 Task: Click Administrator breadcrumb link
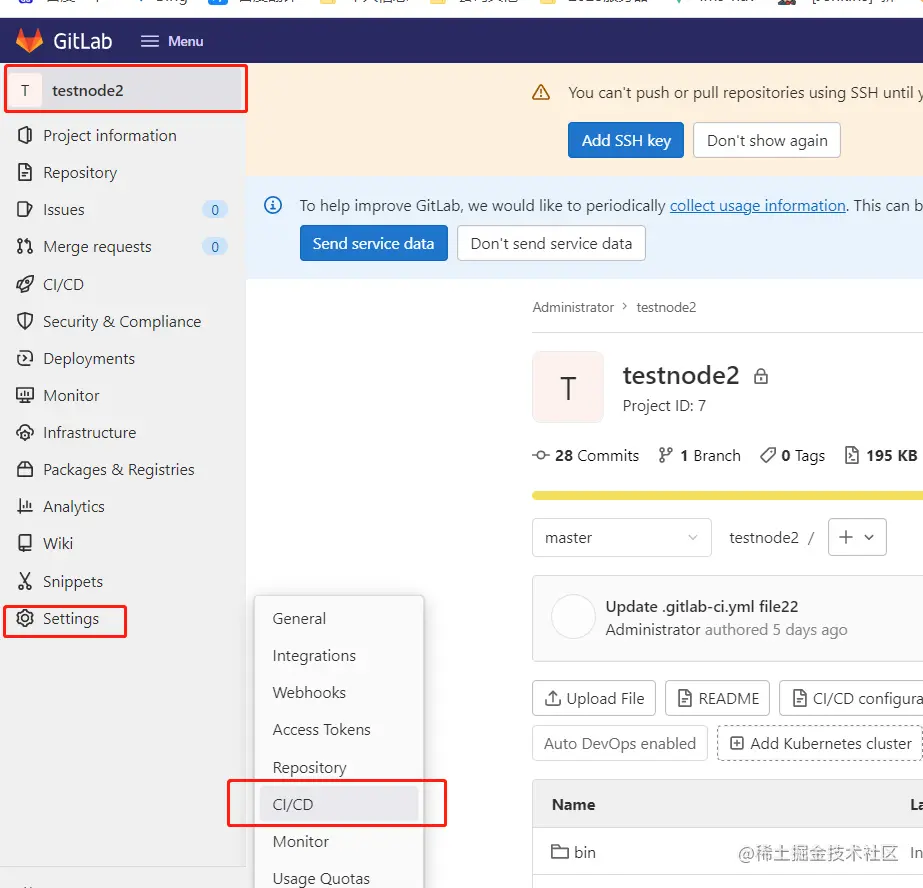coord(573,307)
